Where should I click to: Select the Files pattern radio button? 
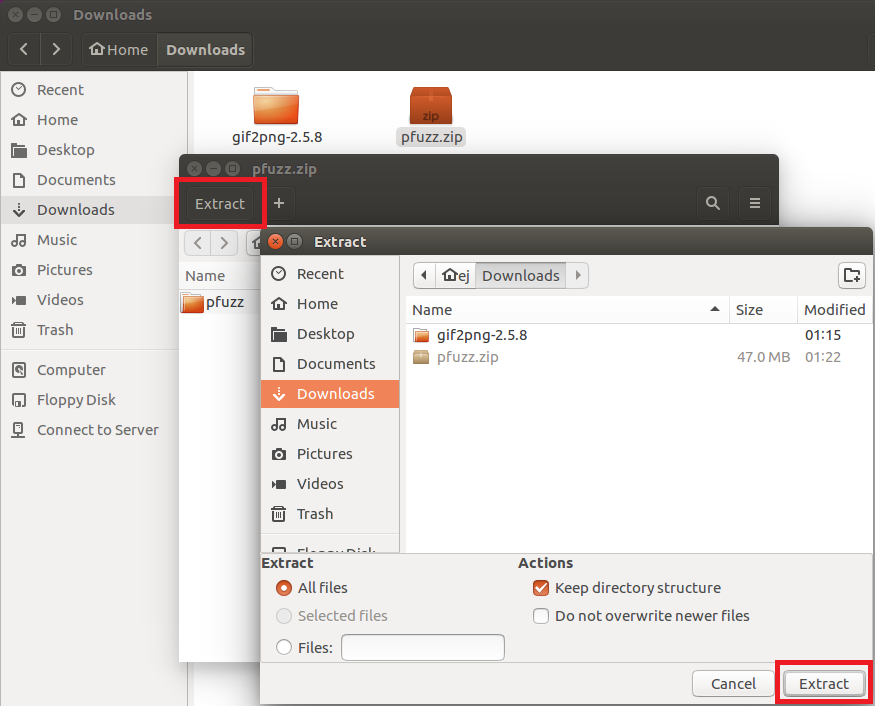click(284, 648)
